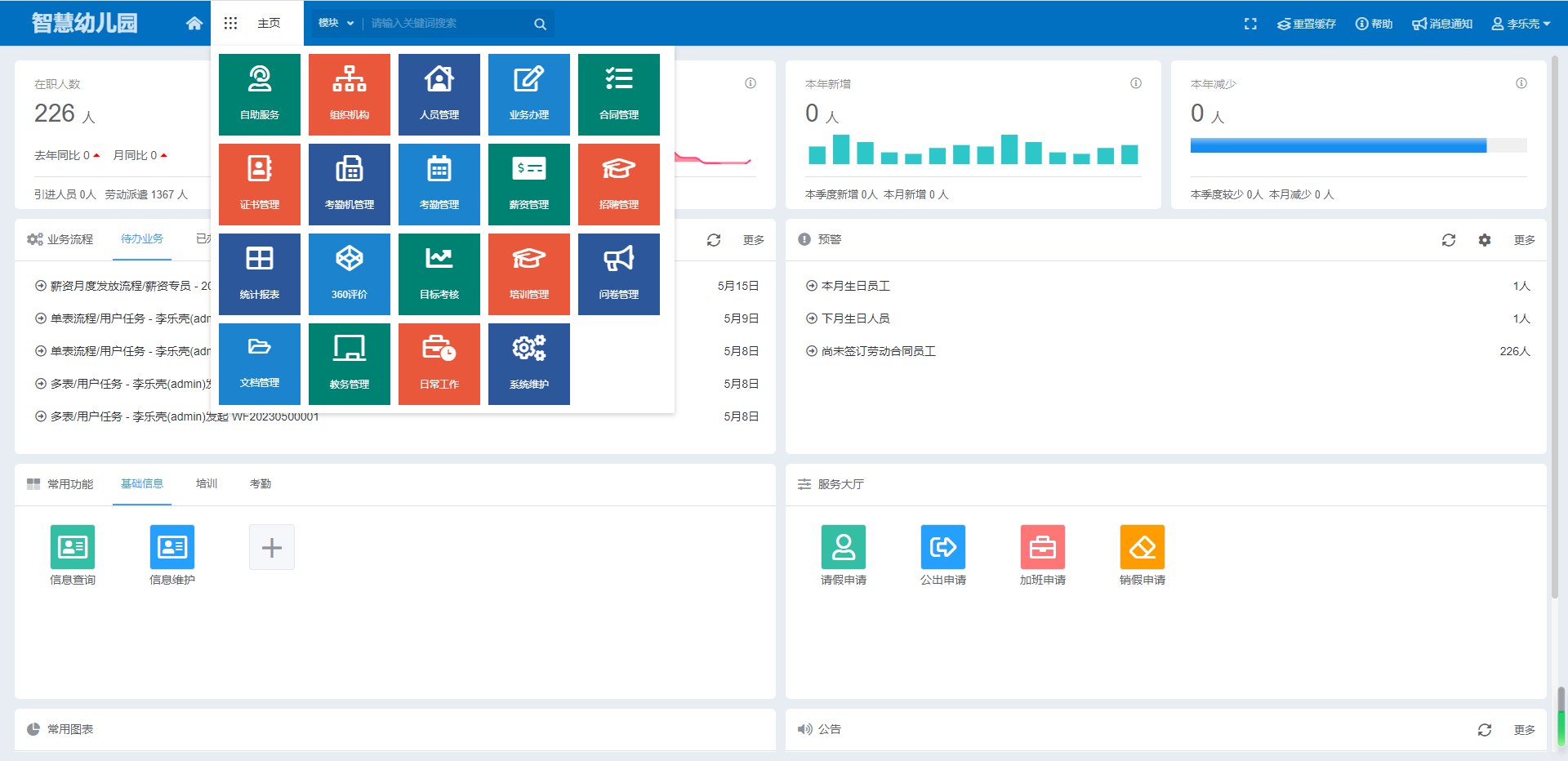1568x761 pixels.
Task: Click 更多 in 业务流程 panel
Action: 753,240
